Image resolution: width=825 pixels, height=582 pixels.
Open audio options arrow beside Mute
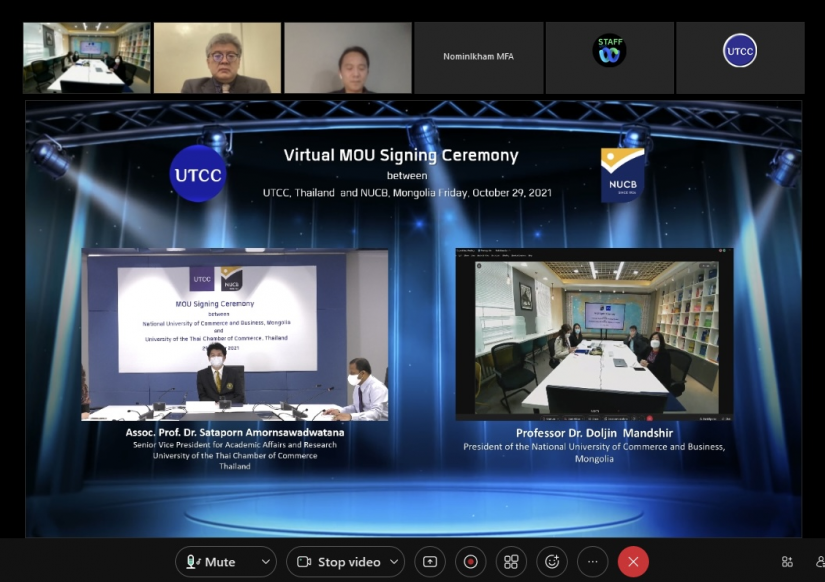tap(266, 562)
